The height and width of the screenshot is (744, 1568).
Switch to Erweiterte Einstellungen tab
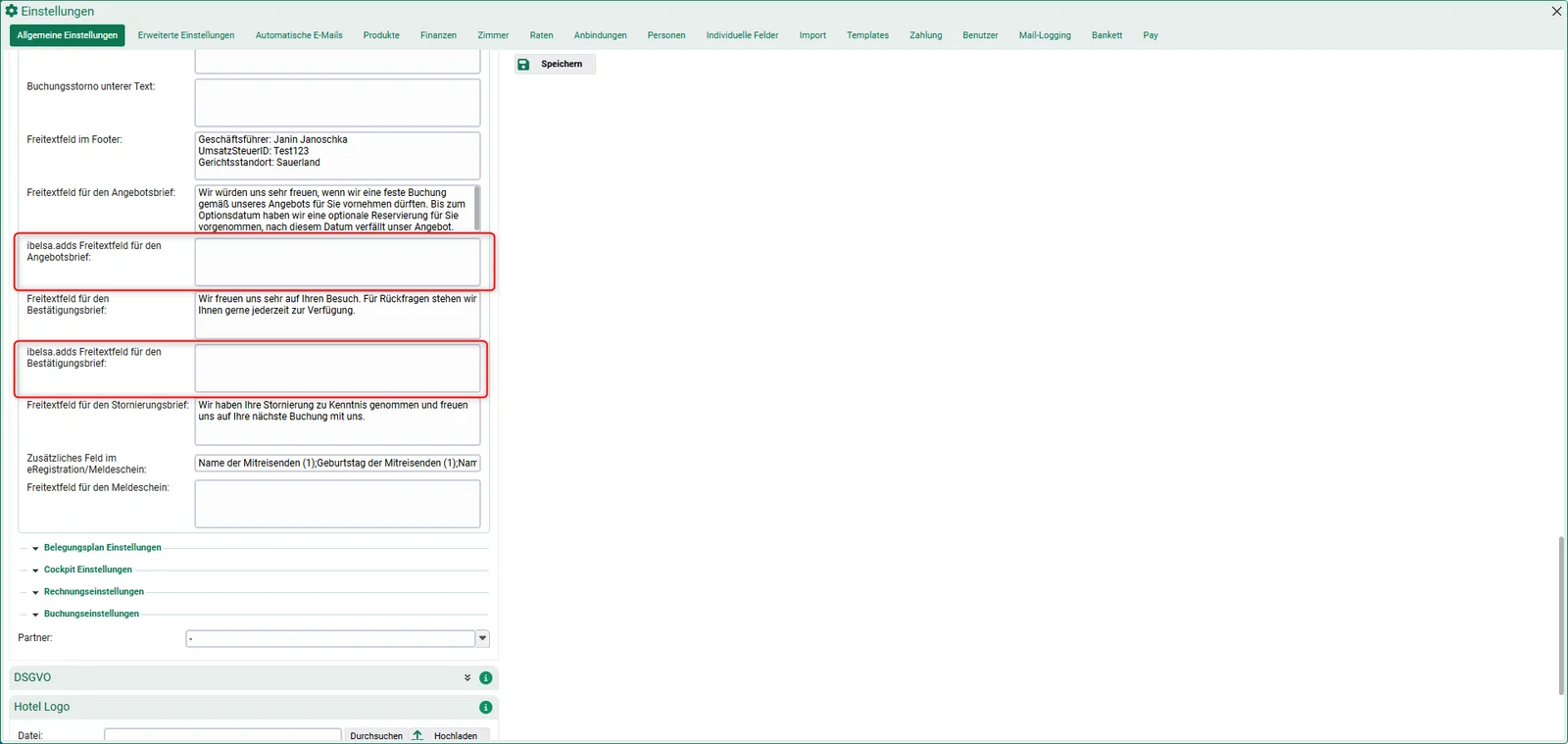(x=186, y=35)
